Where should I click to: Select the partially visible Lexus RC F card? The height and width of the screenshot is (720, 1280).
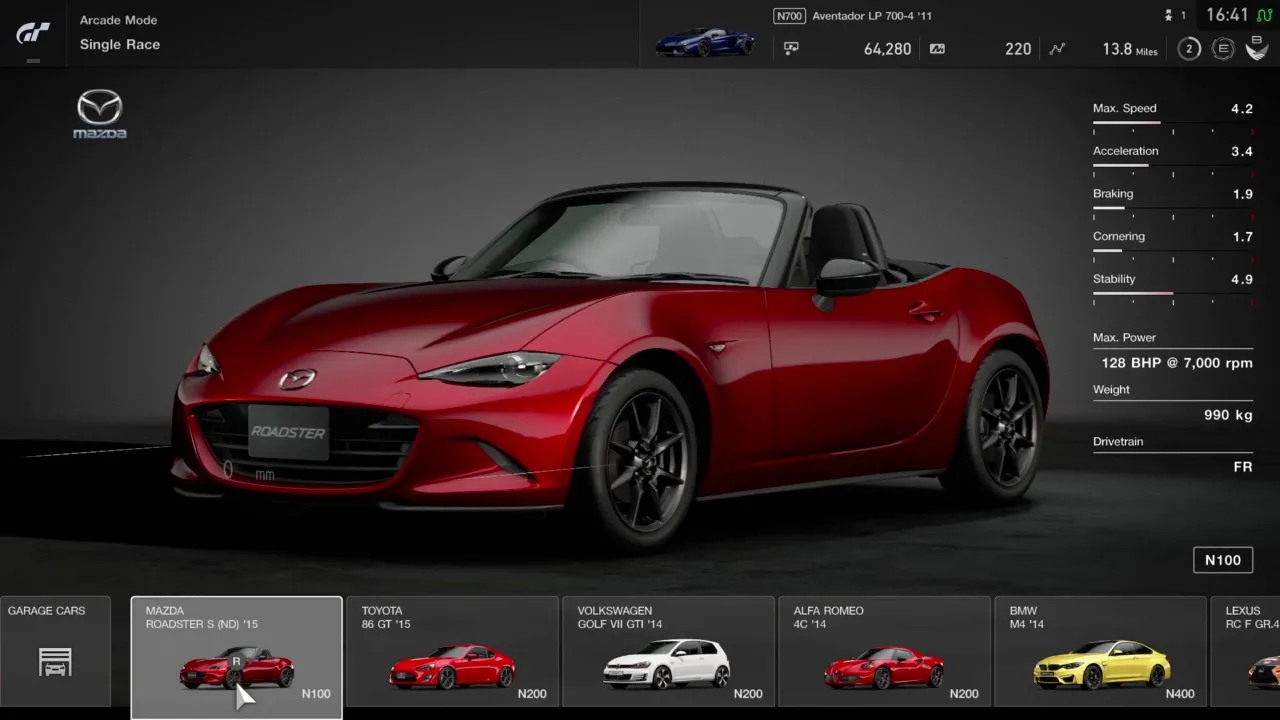click(1245, 652)
